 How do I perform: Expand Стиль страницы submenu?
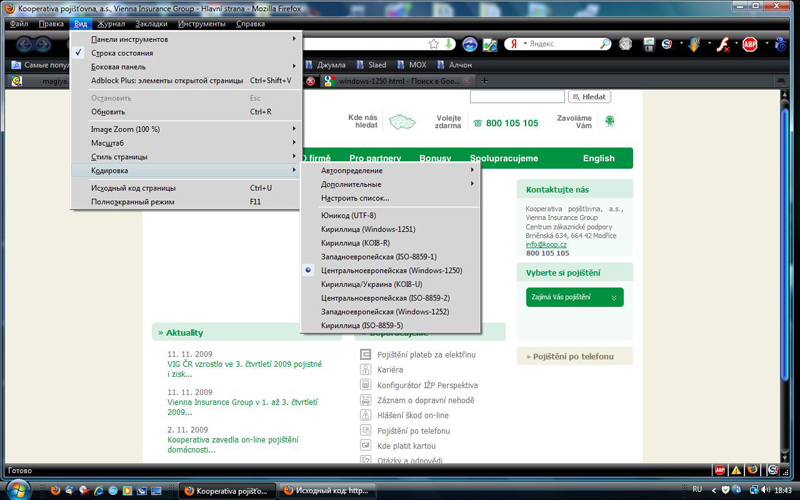coord(186,157)
